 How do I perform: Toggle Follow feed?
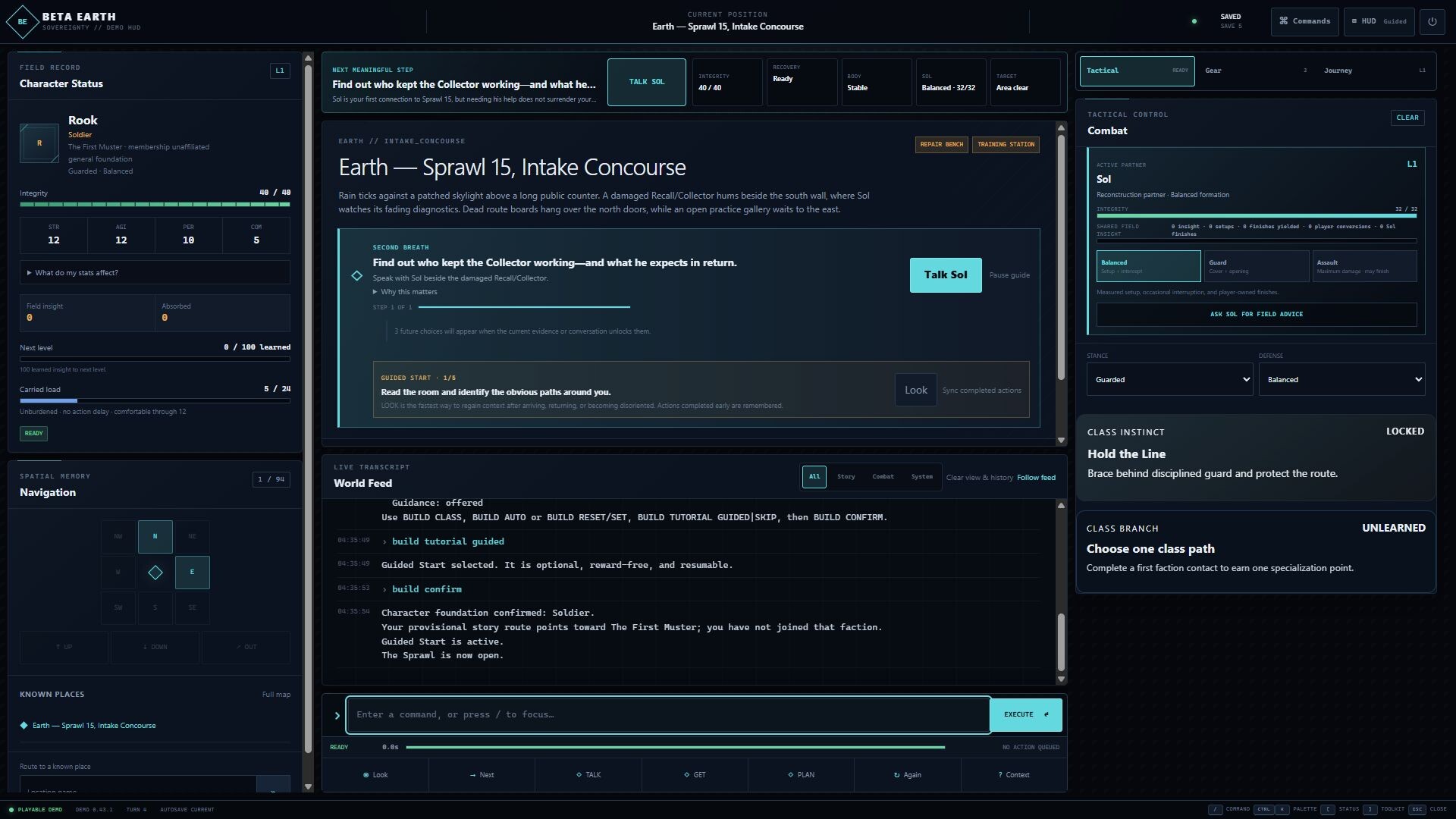coord(1036,478)
